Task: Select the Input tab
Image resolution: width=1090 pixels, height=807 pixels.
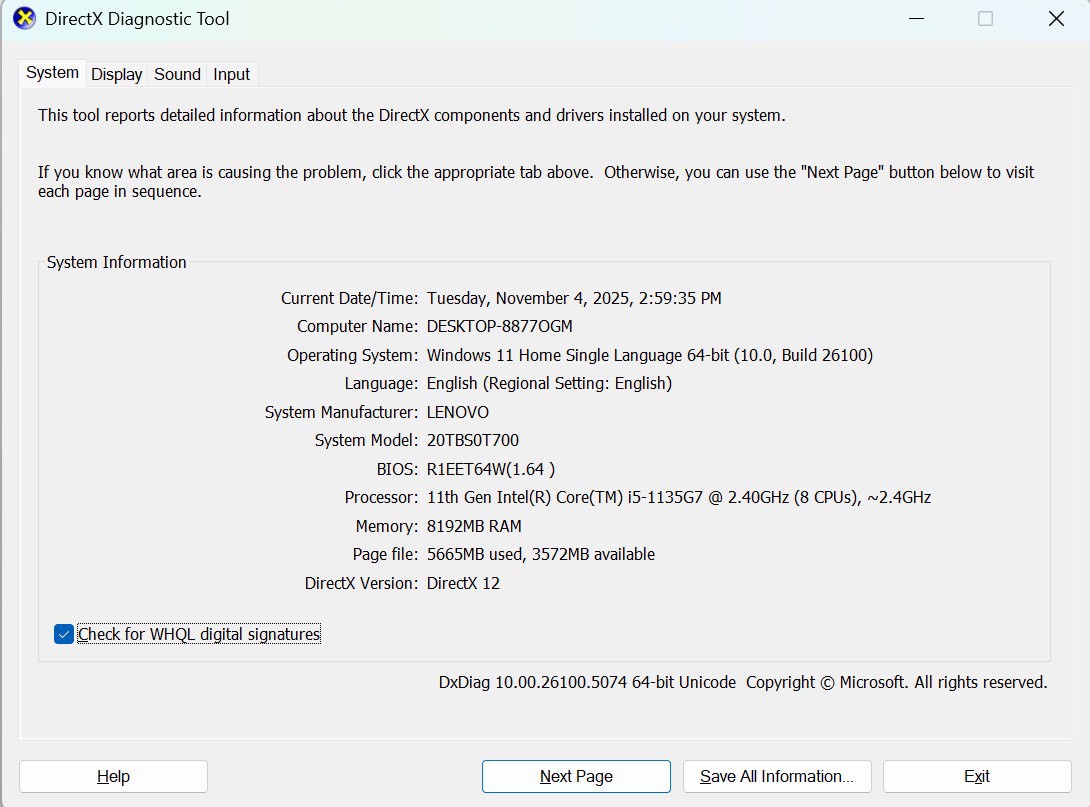Action: pos(231,73)
